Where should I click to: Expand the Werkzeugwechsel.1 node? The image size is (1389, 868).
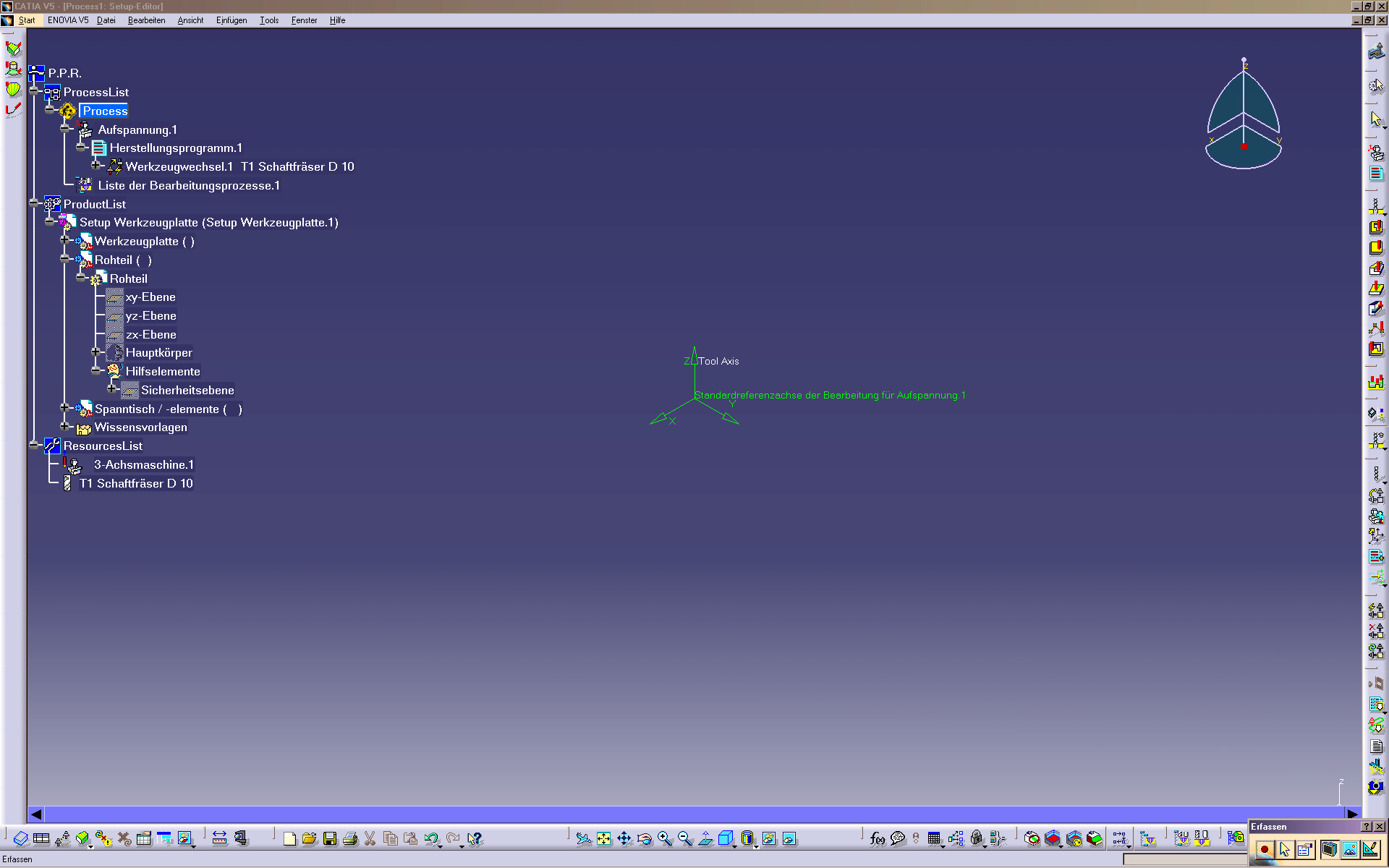(x=96, y=165)
